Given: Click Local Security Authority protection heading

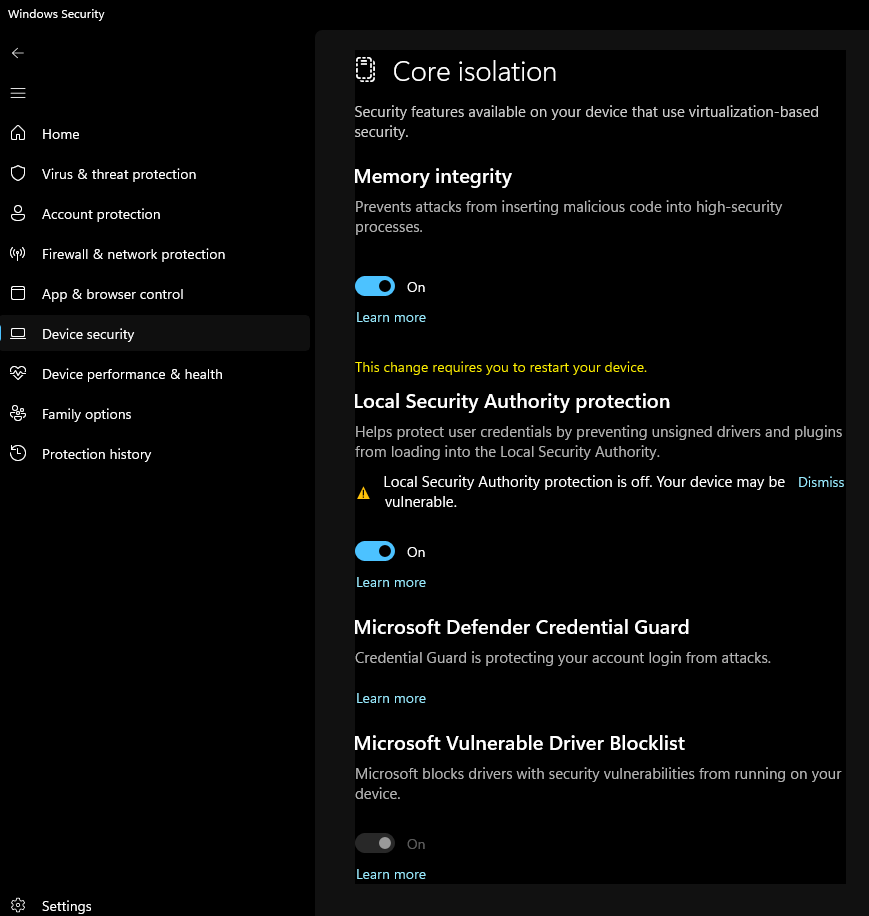Looking at the screenshot, I should [512, 401].
